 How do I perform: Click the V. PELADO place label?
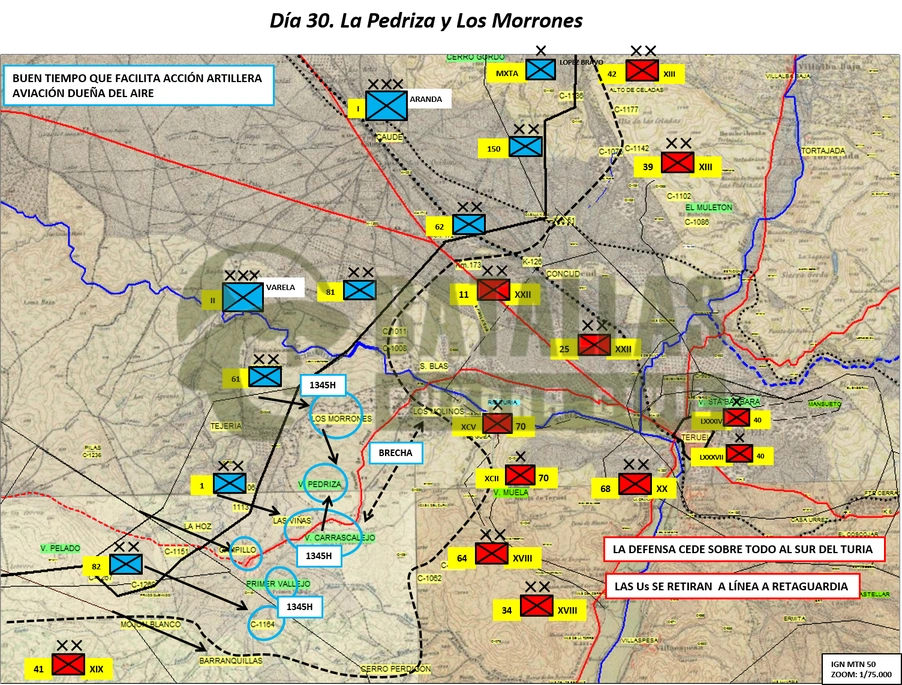click(x=60, y=548)
